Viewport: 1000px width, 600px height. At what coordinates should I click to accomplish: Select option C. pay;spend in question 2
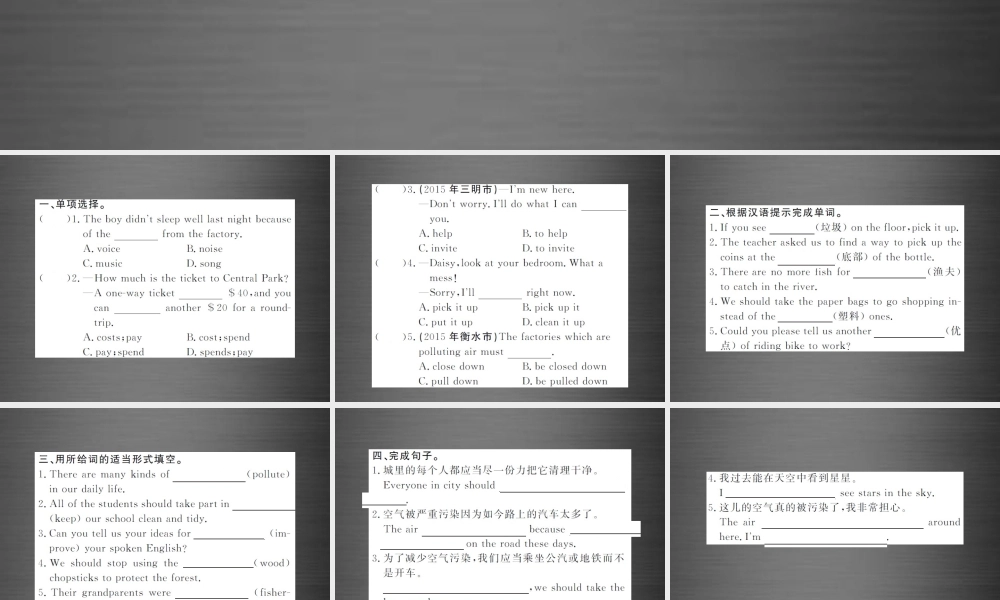click(x=112, y=351)
